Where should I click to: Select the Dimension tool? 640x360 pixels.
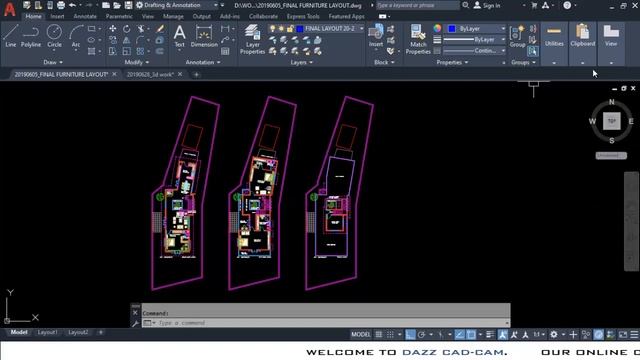coord(204,36)
